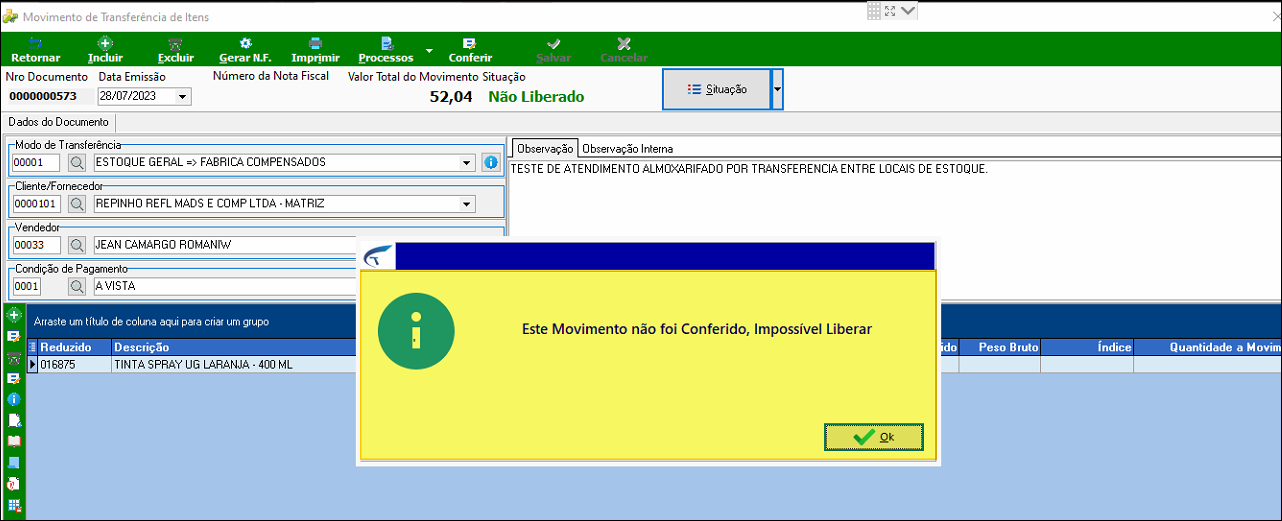Click the JEAN CAMARGO ROMANIW vendedor field
Viewport: 1282px width, 521px height.
[x=225, y=245]
